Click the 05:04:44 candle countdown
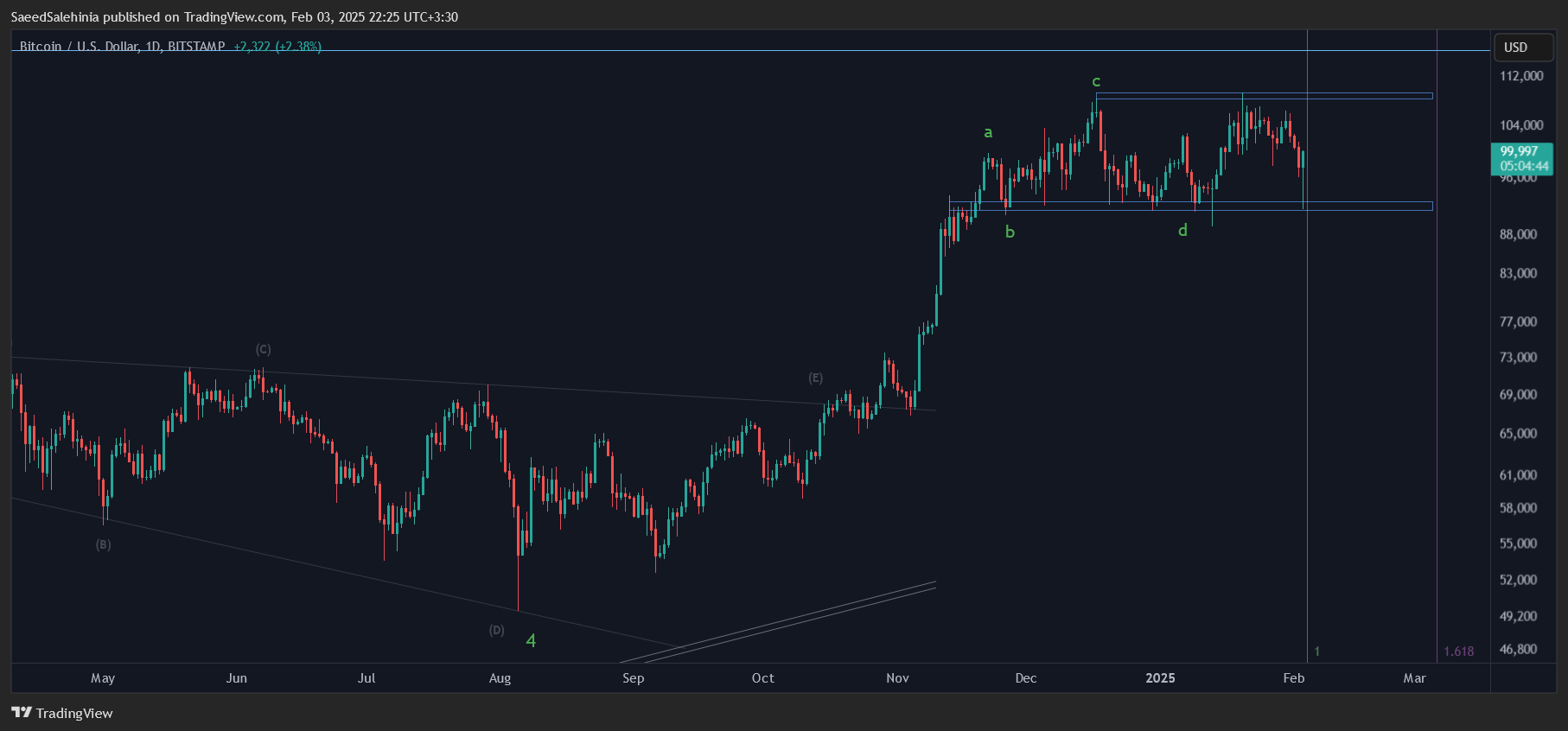The height and width of the screenshot is (731, 1568). coord(1524,166)
